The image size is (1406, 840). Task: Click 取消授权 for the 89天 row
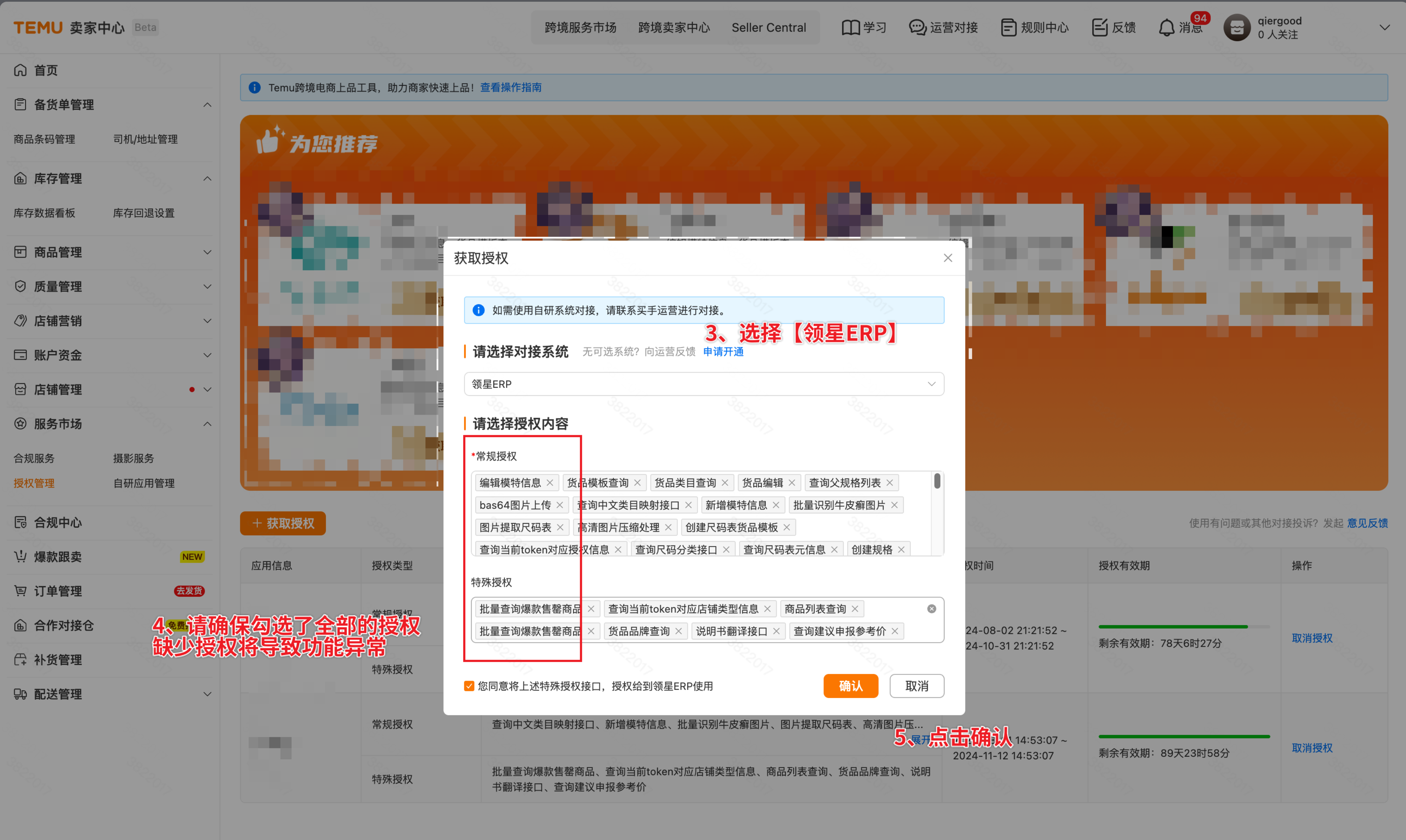(x=1312, y=748)
